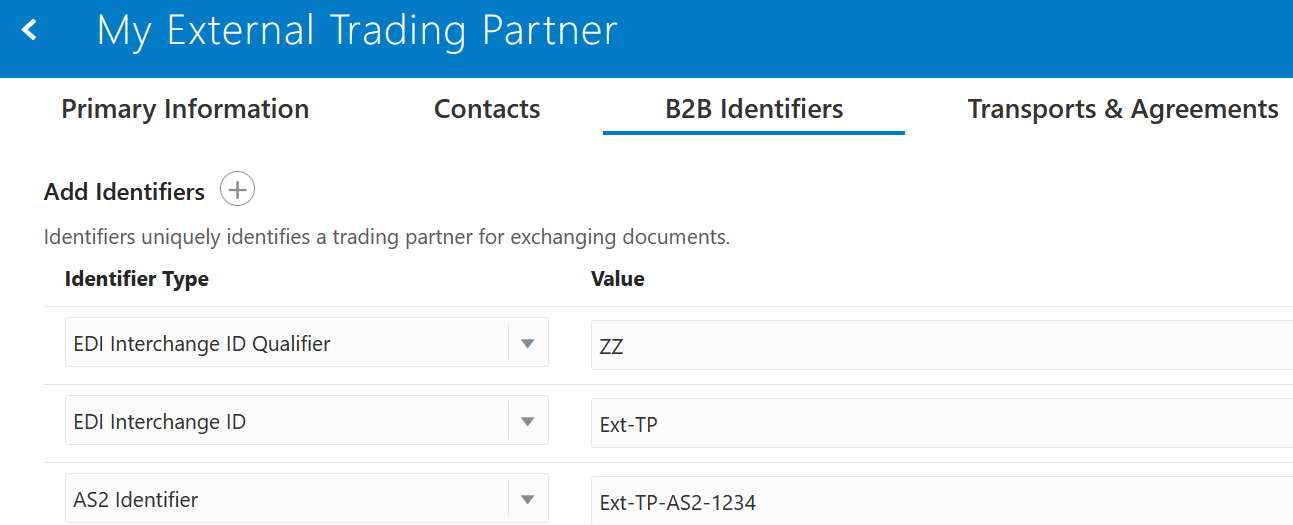Click the Value column header
1293x525 pixels.
pos(618,279)
